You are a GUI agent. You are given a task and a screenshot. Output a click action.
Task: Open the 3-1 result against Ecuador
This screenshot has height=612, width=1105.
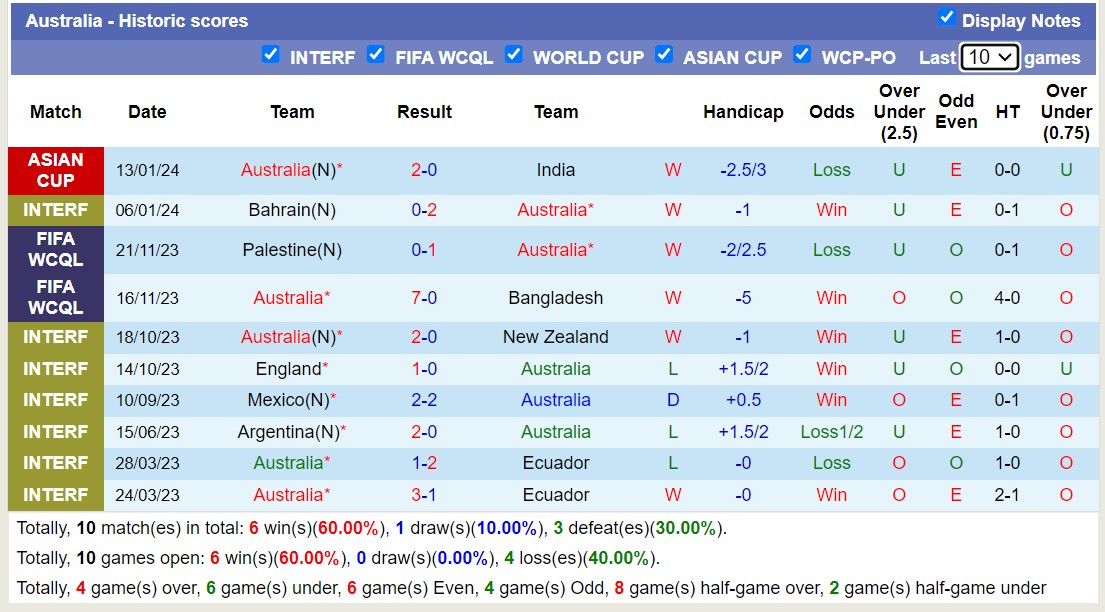click(x=424, y=495)
